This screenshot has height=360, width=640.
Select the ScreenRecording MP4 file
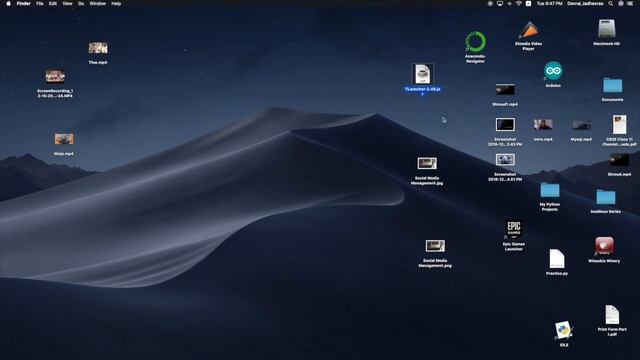pyautogui.click(x=55, y=76)
